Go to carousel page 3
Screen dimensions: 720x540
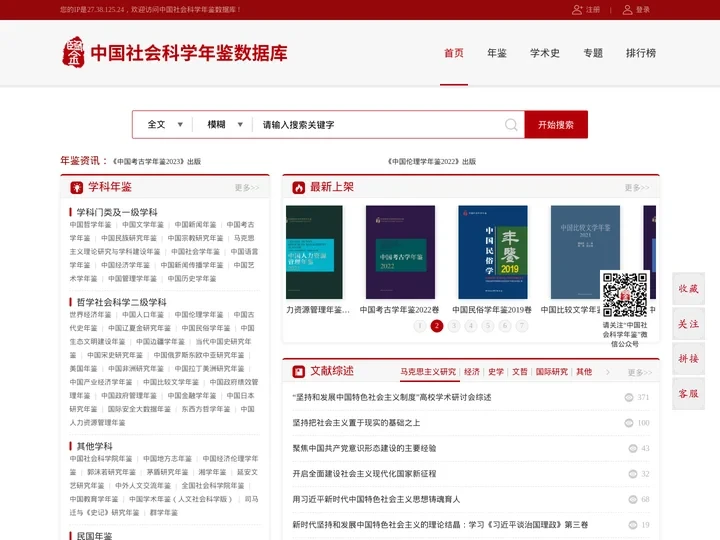[454, 326]
